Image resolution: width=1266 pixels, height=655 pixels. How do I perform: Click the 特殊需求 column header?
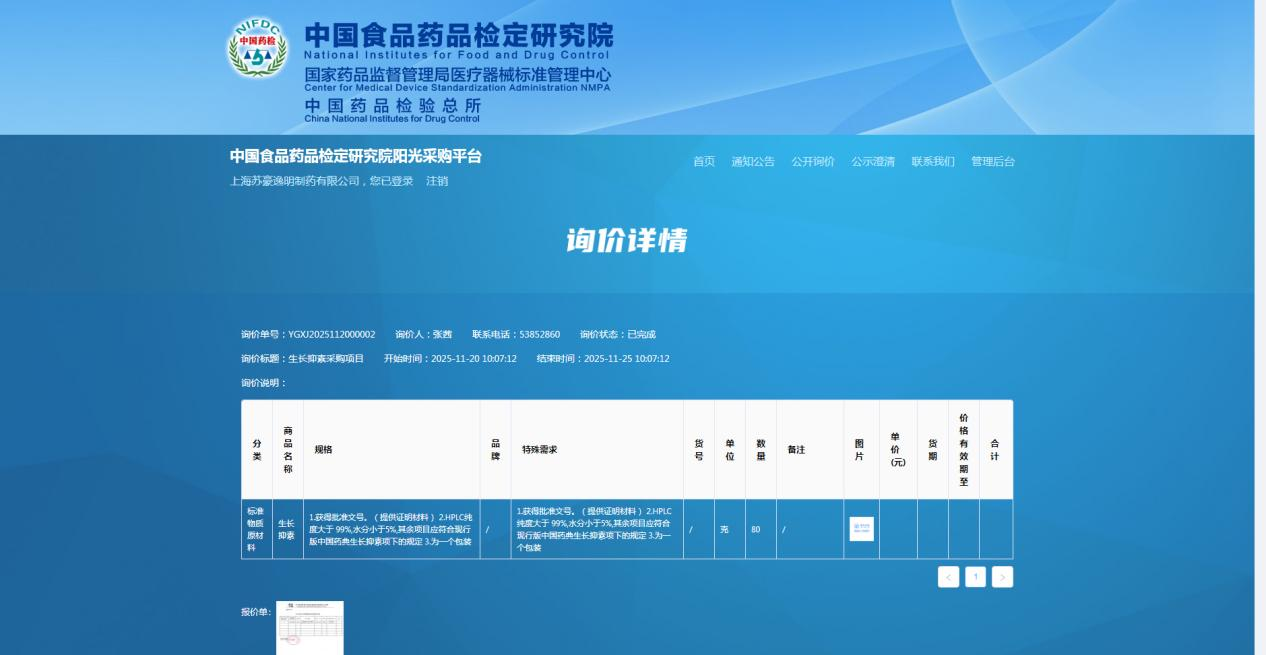click(539, 450)
